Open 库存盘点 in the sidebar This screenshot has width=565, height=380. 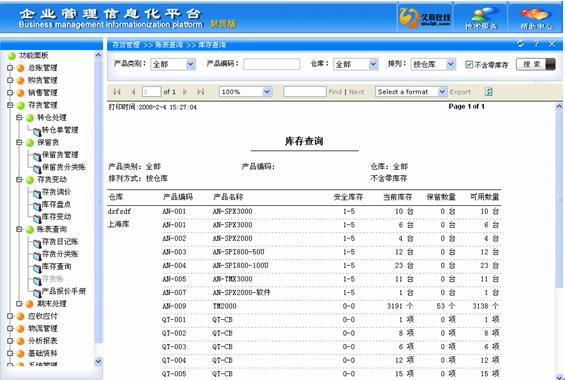(56, 204)
